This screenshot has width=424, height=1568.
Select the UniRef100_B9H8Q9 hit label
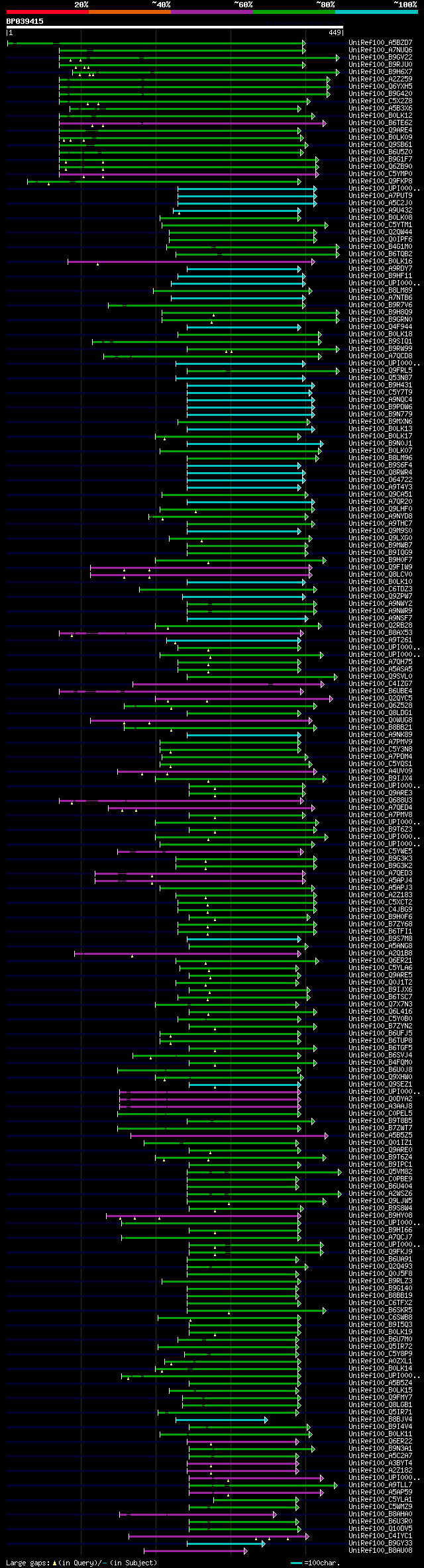pos(380,312)
